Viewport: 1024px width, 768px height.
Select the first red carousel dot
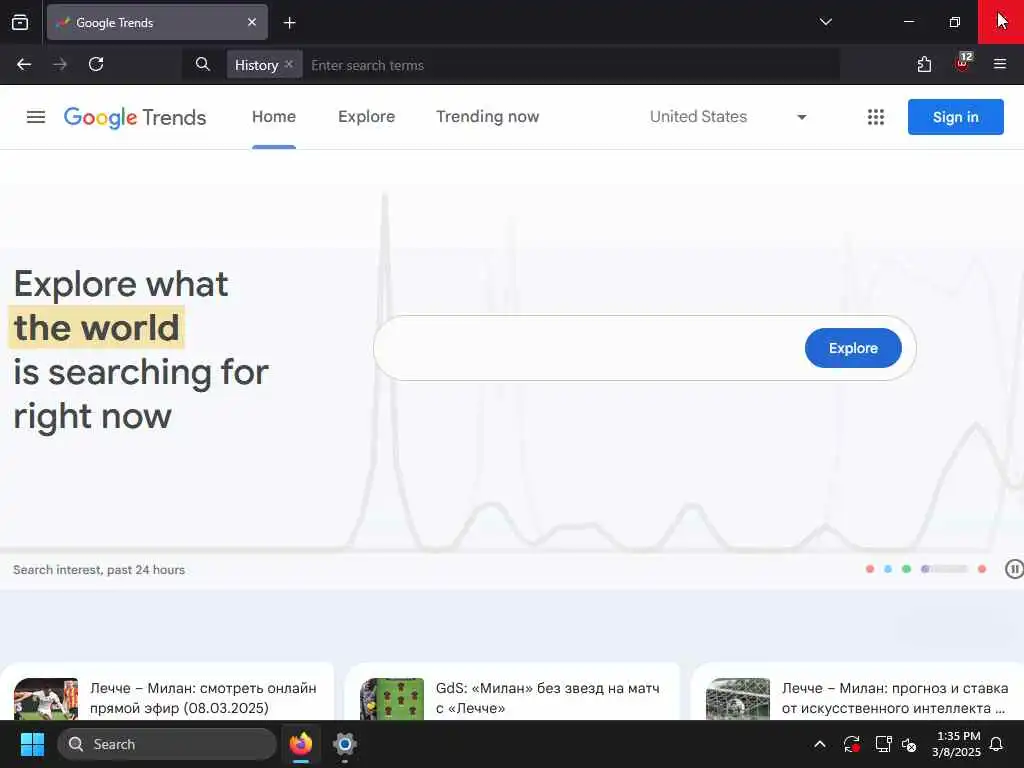pos(870,569)
